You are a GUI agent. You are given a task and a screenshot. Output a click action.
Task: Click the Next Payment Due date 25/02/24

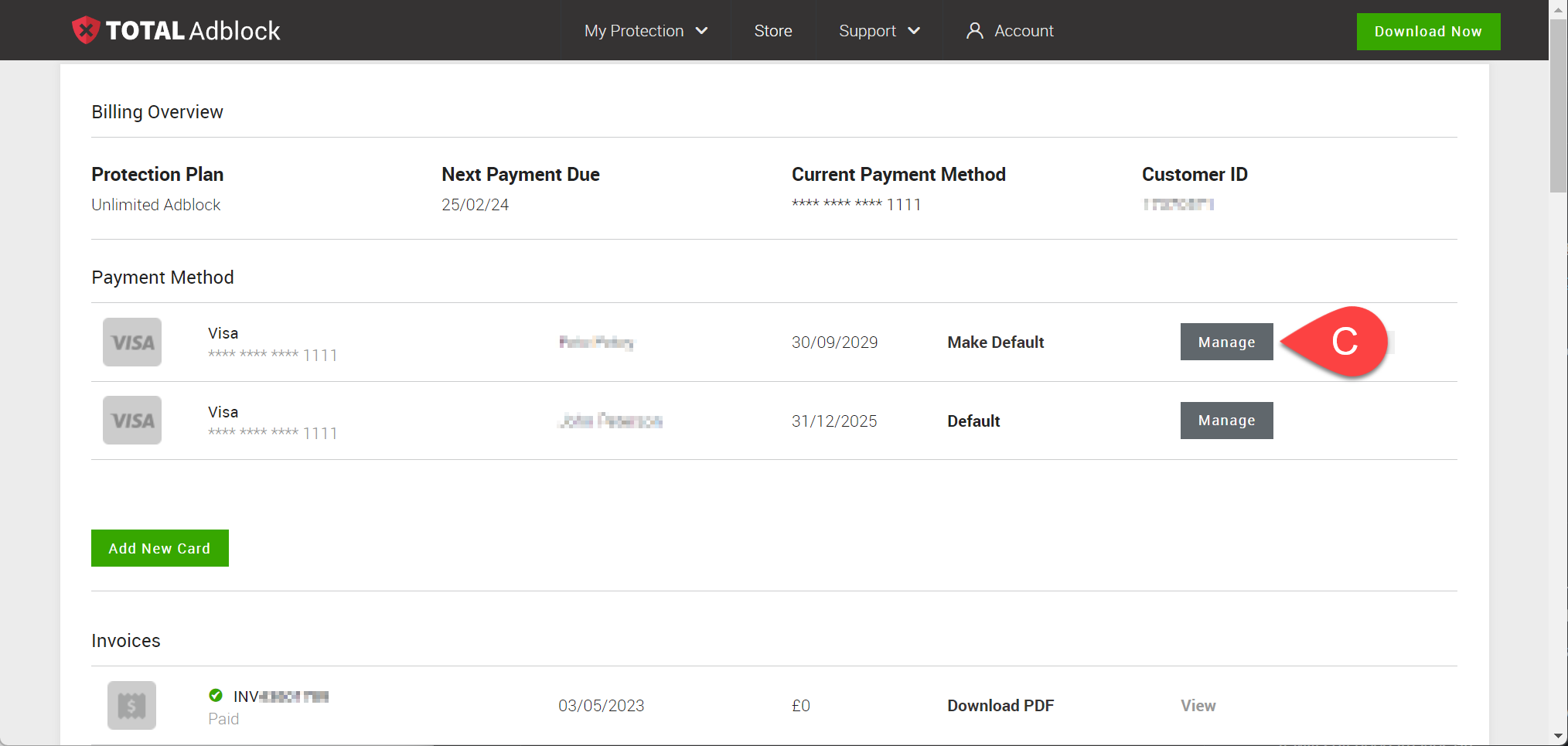point(475,204)
